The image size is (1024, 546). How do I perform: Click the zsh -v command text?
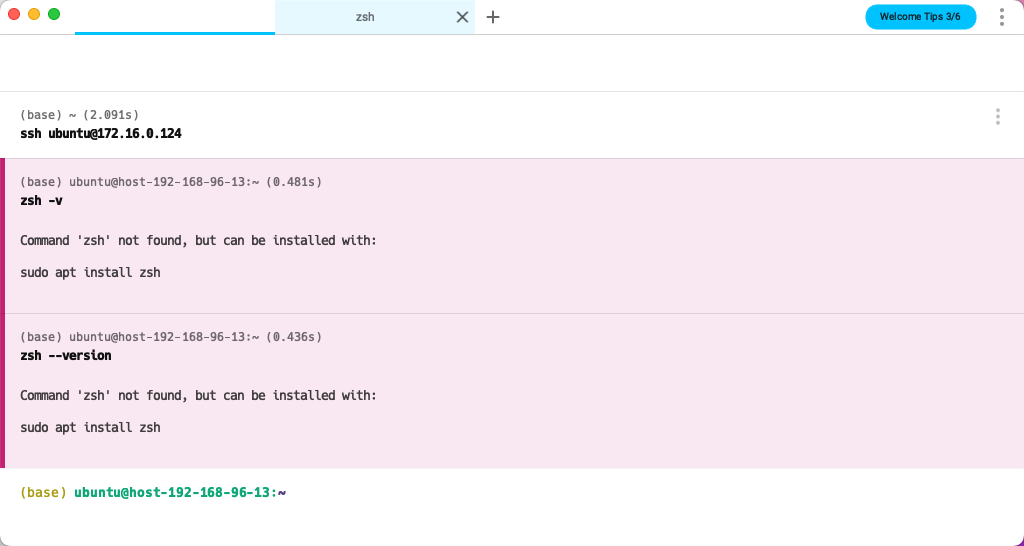coord(41,201)
